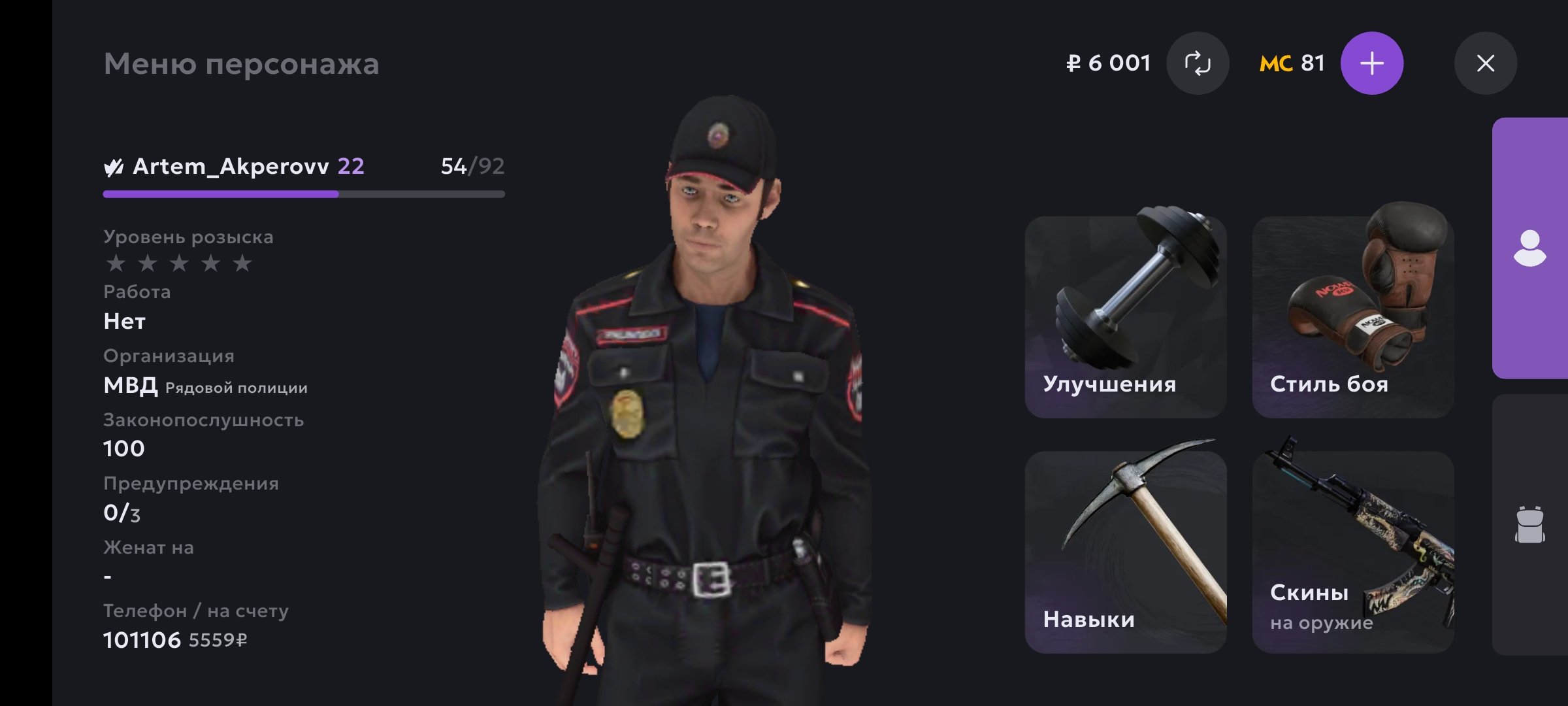The width and height of the screenshot is (1568, 706).
Task: Click the purple plus button to add MC
Action: [x=1371, y=63]
